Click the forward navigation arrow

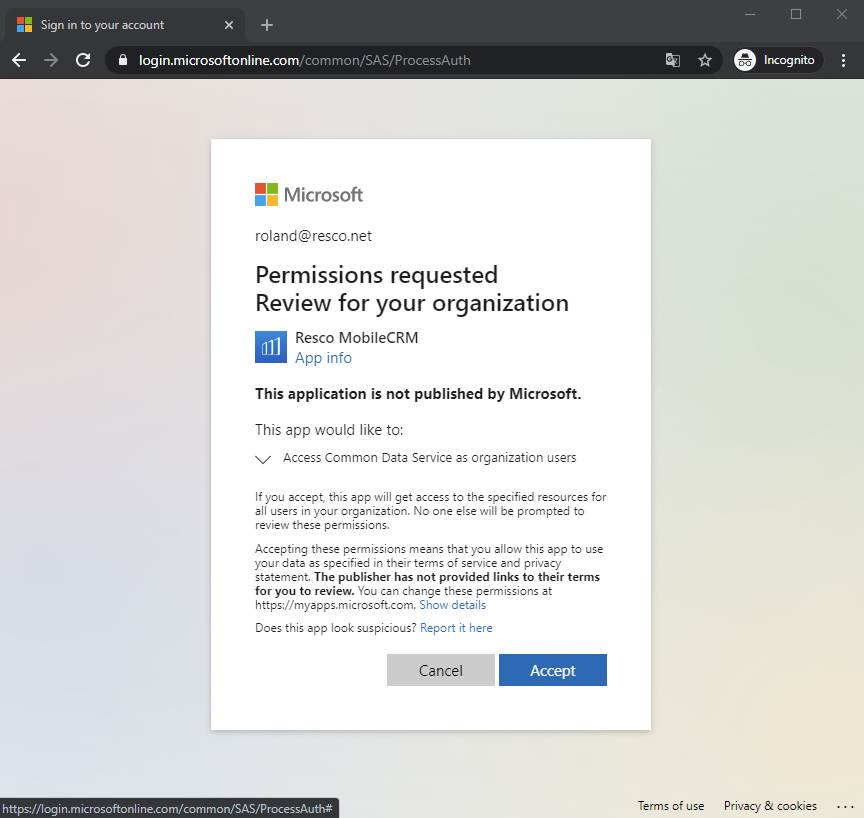click(x=51, y=60)
